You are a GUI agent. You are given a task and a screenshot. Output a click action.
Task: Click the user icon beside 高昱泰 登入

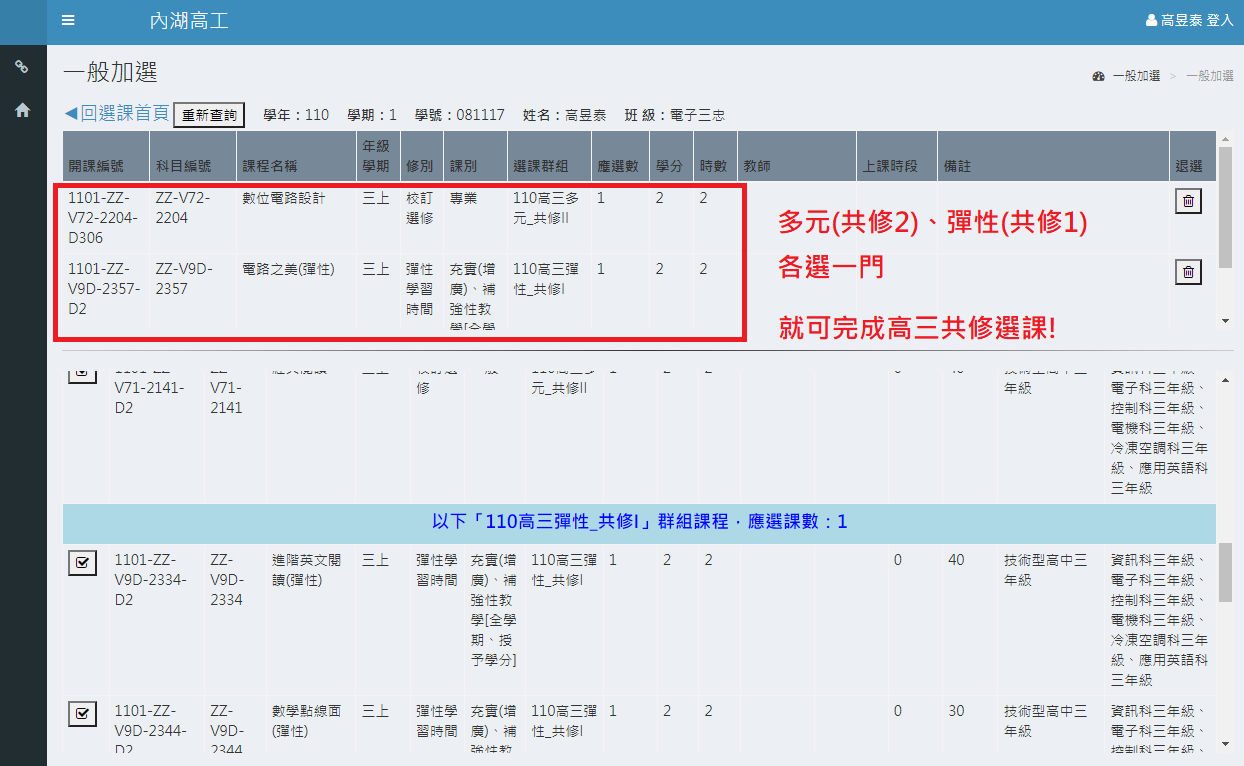1151,21
